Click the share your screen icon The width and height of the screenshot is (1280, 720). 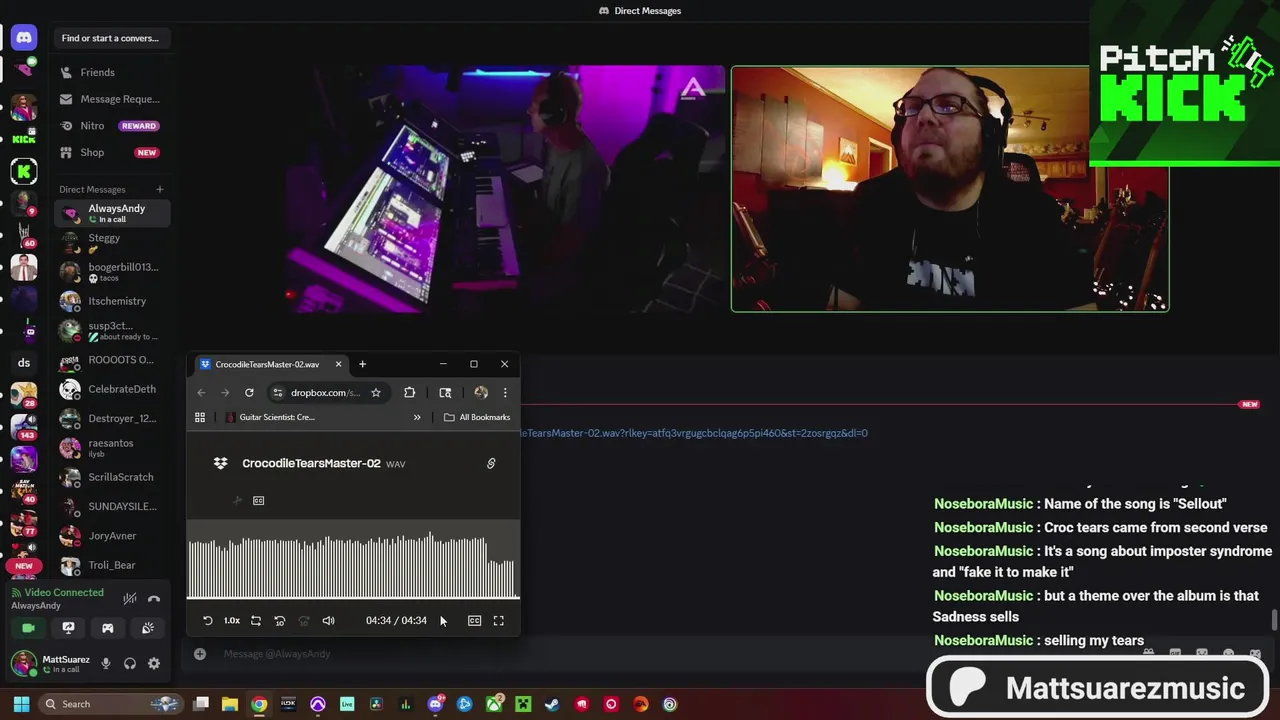pyautogui.click(x=68, y=628)
